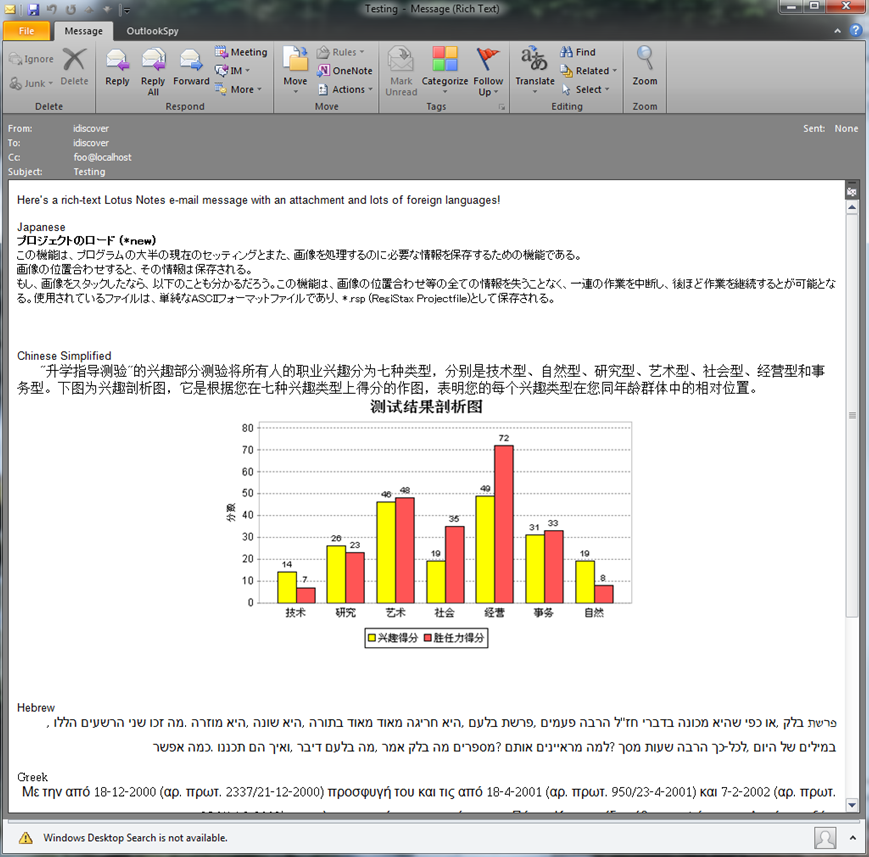The width and height of the screenshot is (869, 857).
Task: Set a Follow Up flag
Action: pyautogui.click(x=488, y=72)
